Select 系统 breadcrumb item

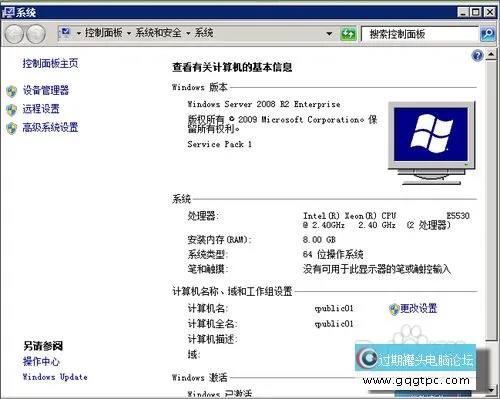[204, 33]
